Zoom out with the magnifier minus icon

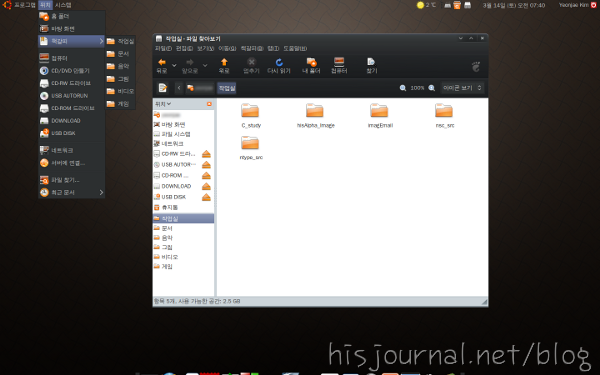[x=403, y=88]
